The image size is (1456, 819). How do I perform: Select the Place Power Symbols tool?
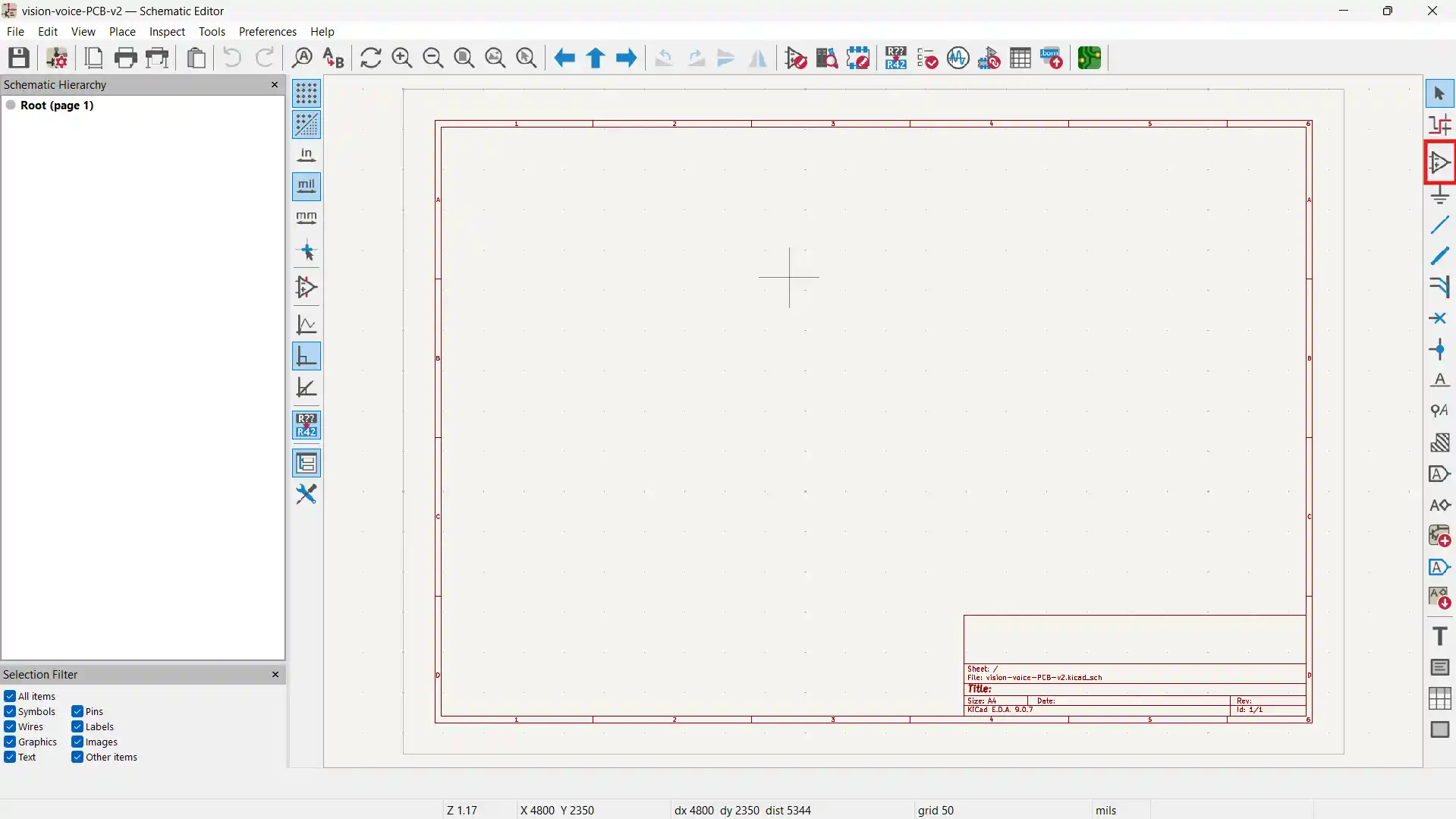click(x=1439, y=194)
